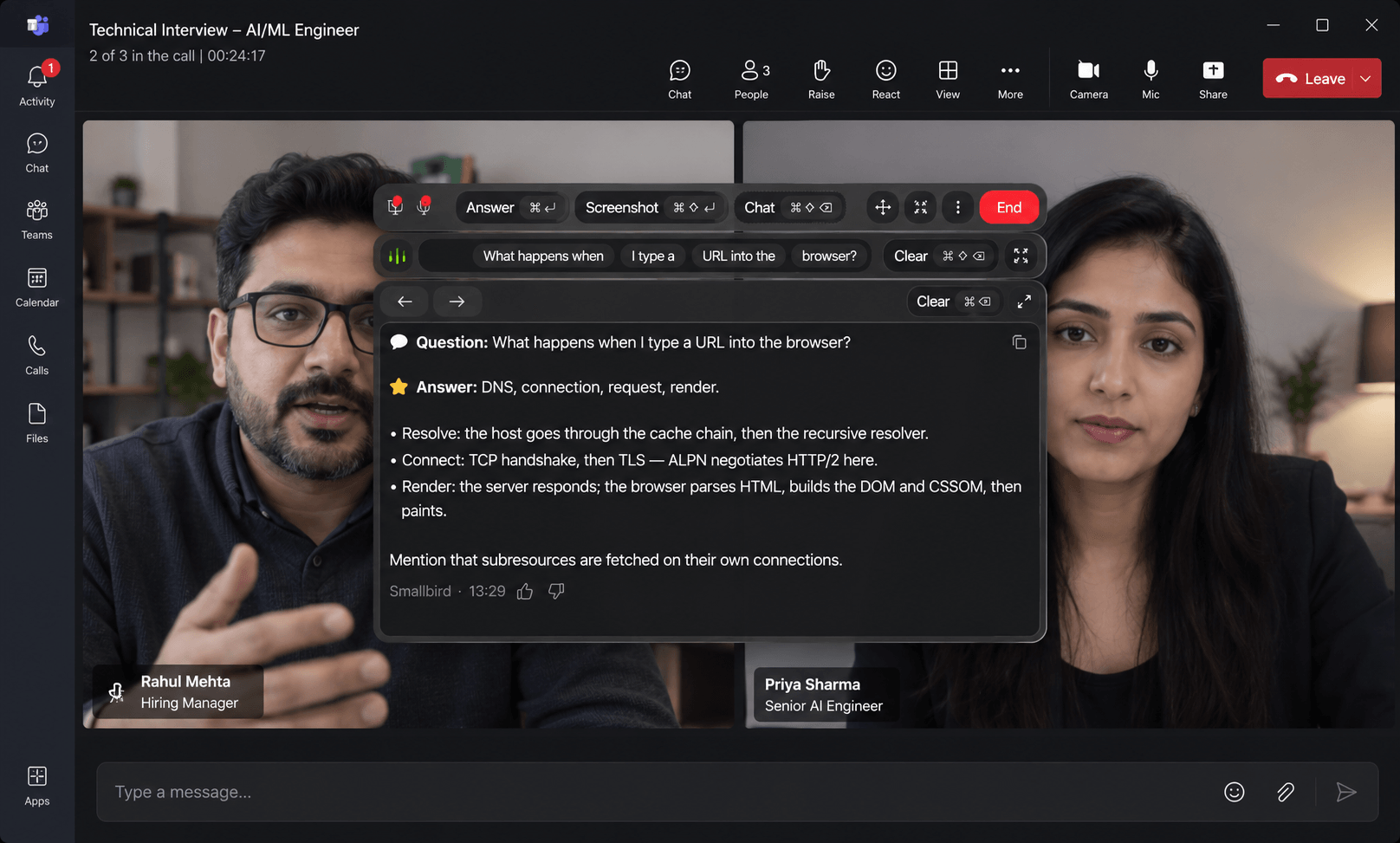
Task: Open the emoji picker in message box
Action: [1235, 792]
